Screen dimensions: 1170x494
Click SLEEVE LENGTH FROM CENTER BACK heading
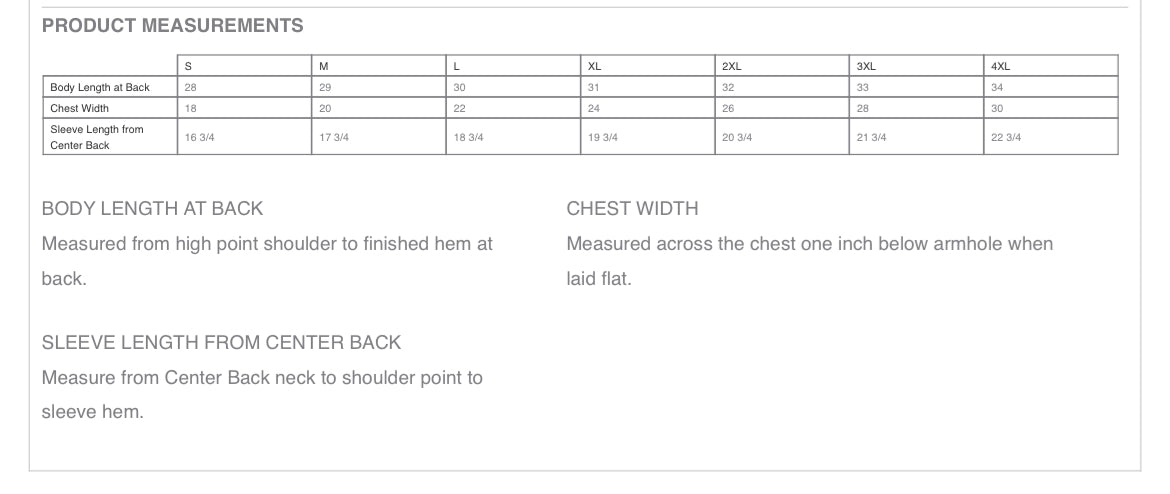pyautogui.click(x=221, y=343)
